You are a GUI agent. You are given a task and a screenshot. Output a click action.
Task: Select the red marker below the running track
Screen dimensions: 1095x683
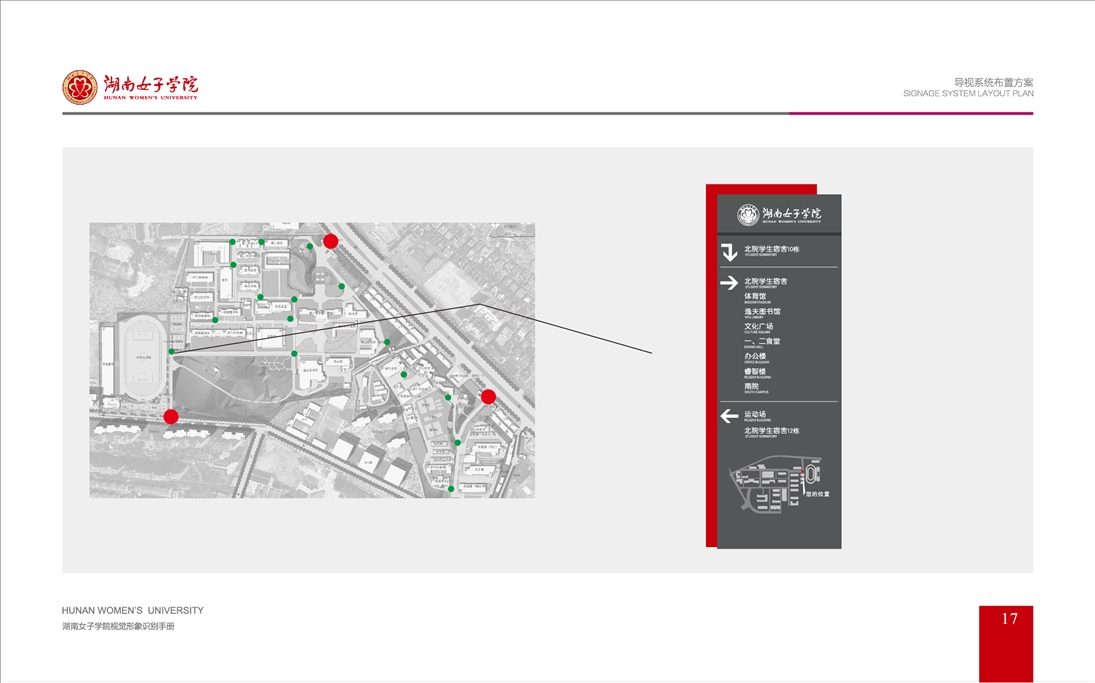[x=171, y=416]
